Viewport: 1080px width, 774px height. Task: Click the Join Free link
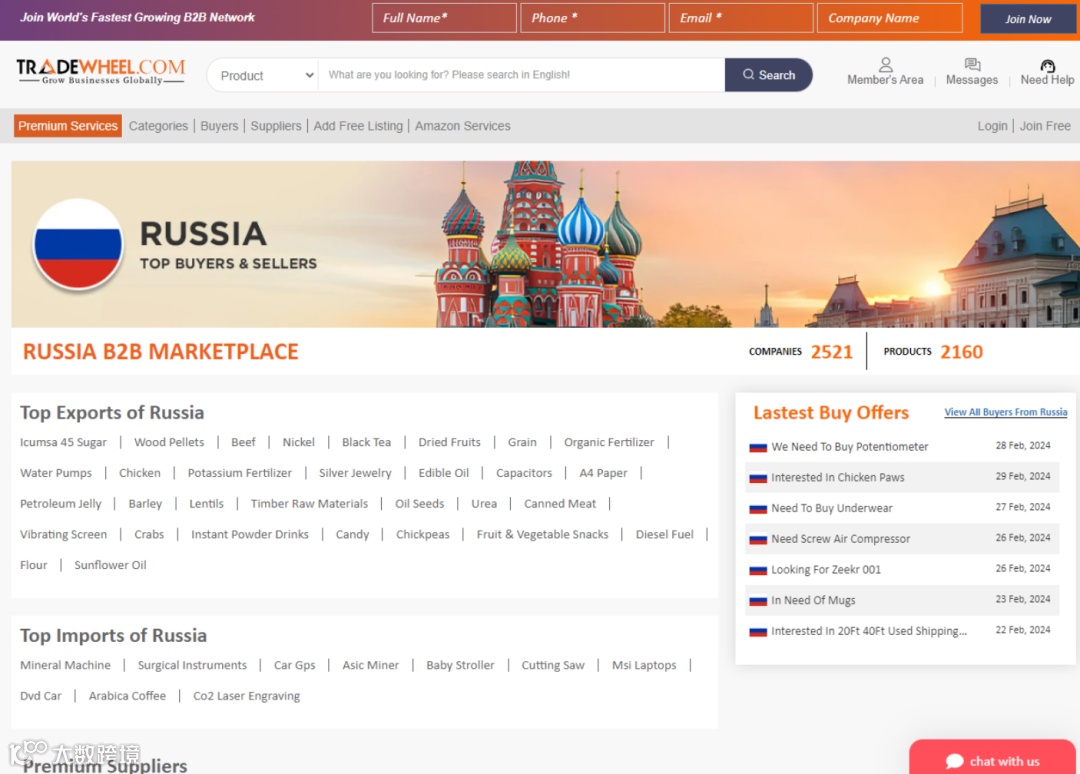1045,126
